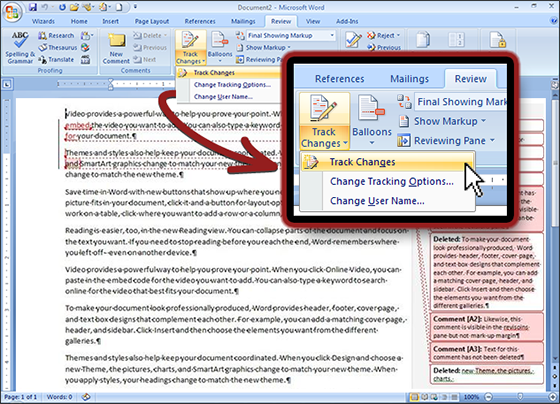Choose Change User Name in unmagnified menu
560x404 pixels.
click(x=223, y=97)
